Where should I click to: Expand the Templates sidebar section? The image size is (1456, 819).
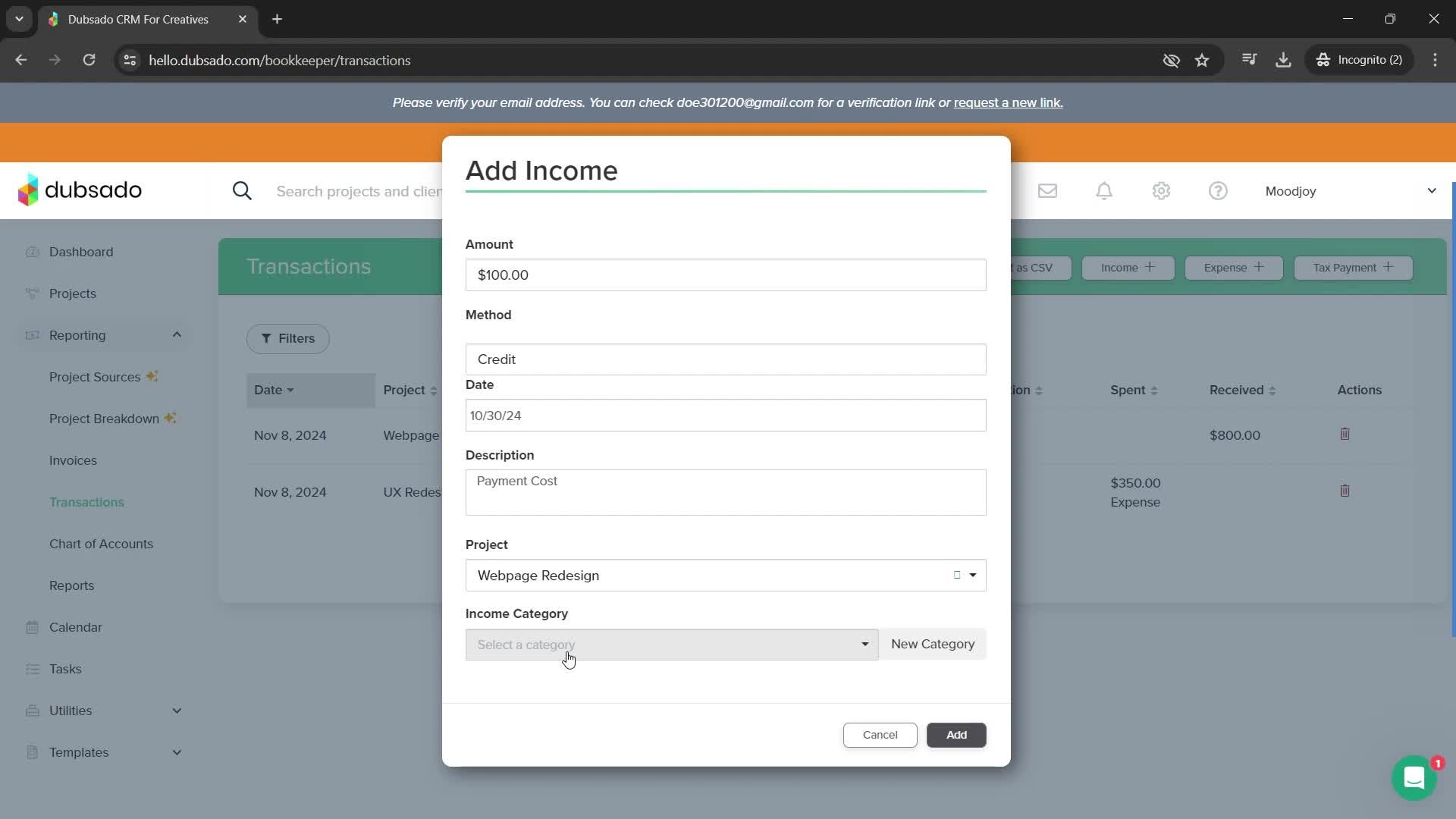click(x=177, y=752)
